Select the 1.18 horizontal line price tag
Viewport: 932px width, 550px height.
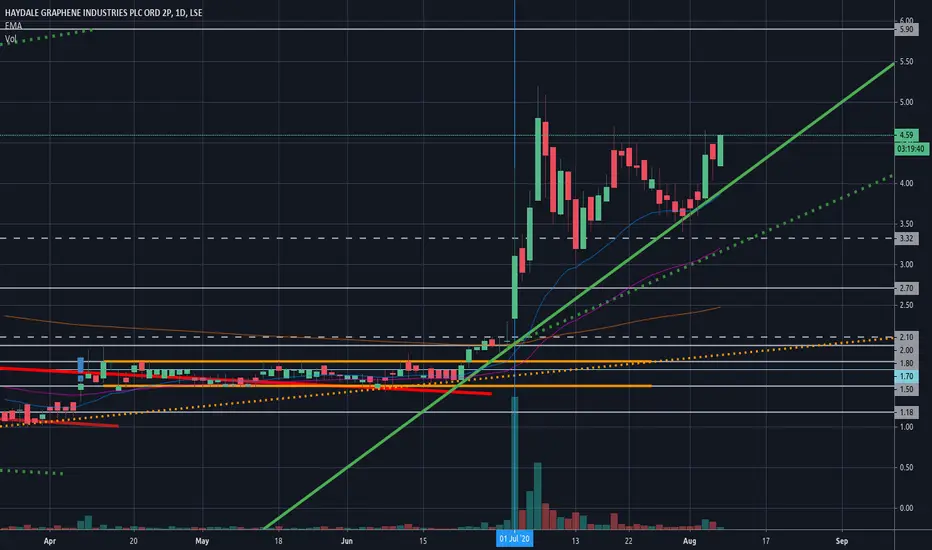coord(906,412)
